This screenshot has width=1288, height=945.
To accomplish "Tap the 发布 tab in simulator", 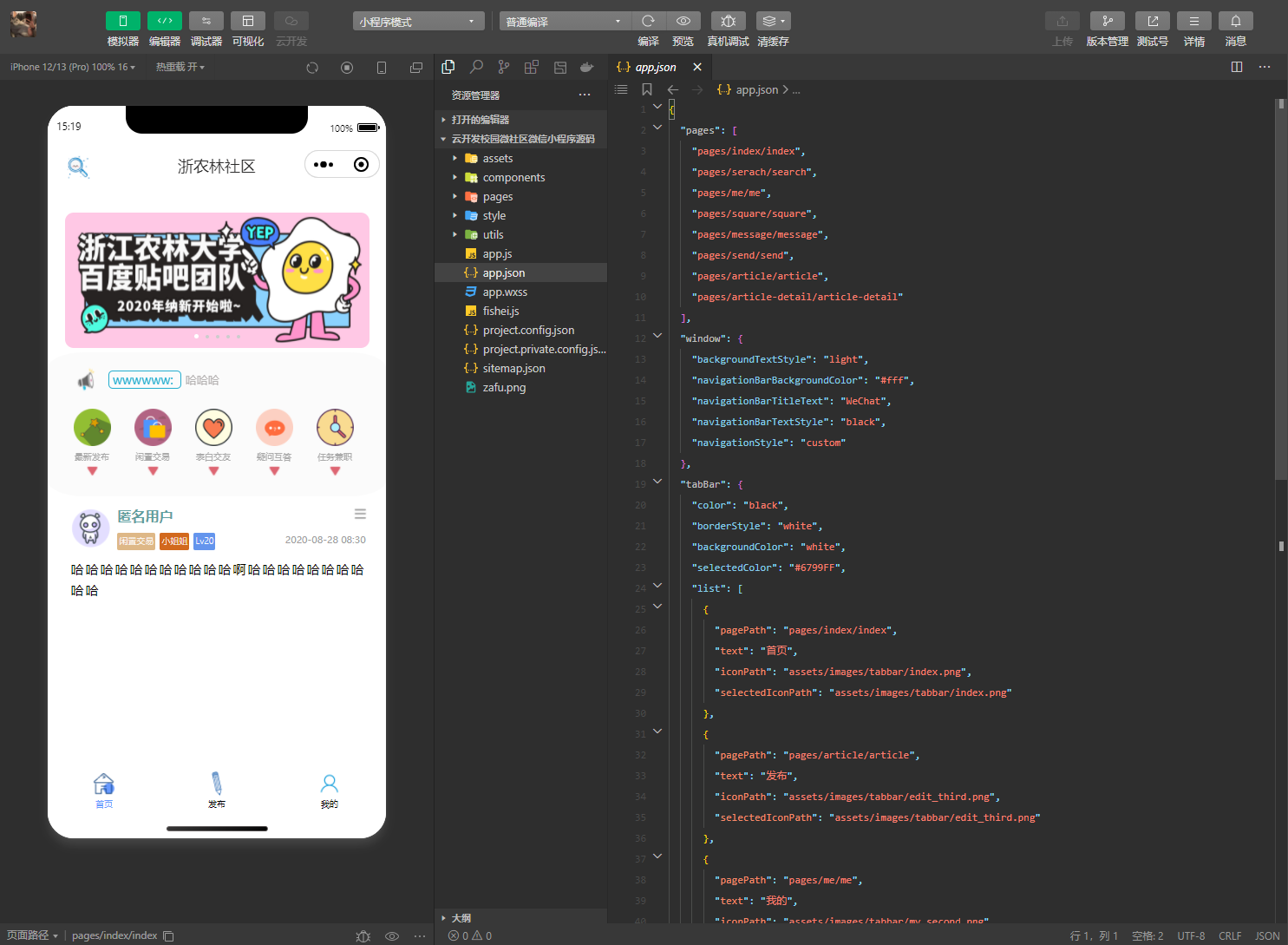I will point(217,790).
